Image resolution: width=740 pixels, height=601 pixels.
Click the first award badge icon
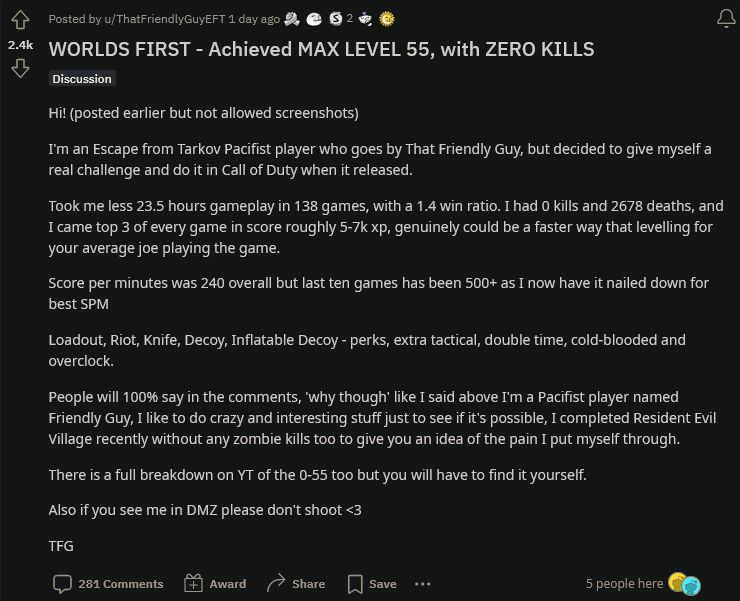pyautogui.click(x=292, y=19)
